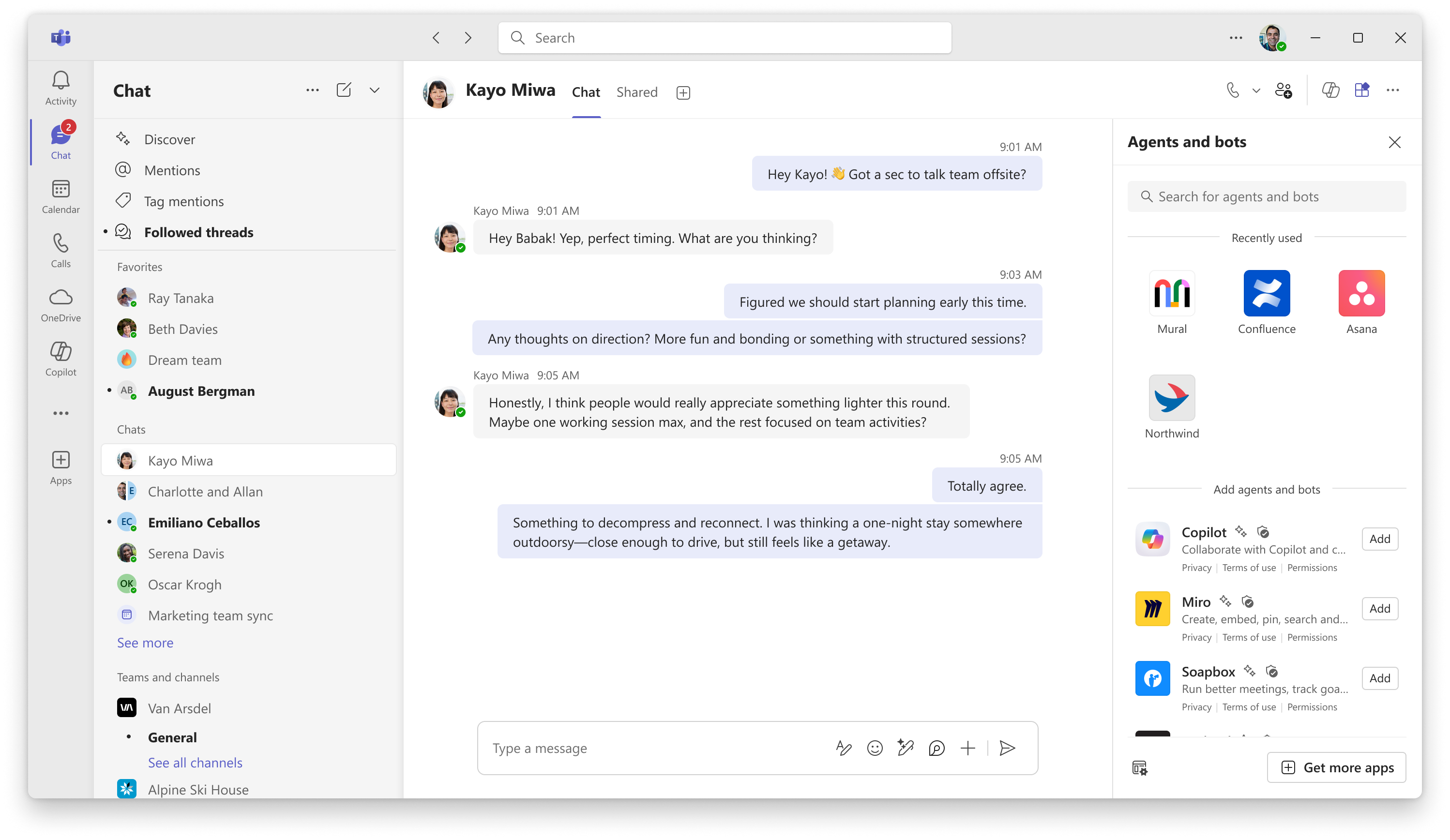Open text formatting options for the message

click(844, 749)
